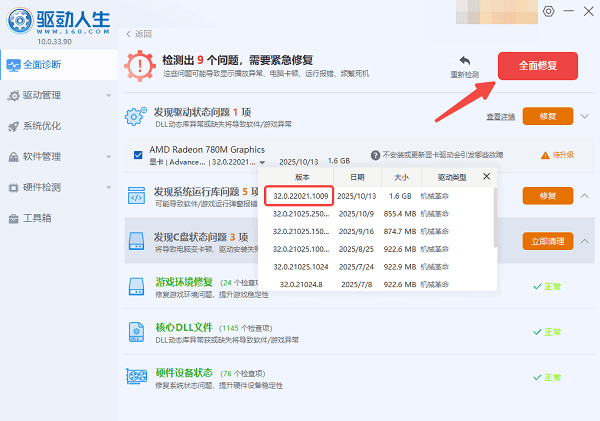Open the 查看详情 link
Viewport: 600px width, 421px height.
500,117
